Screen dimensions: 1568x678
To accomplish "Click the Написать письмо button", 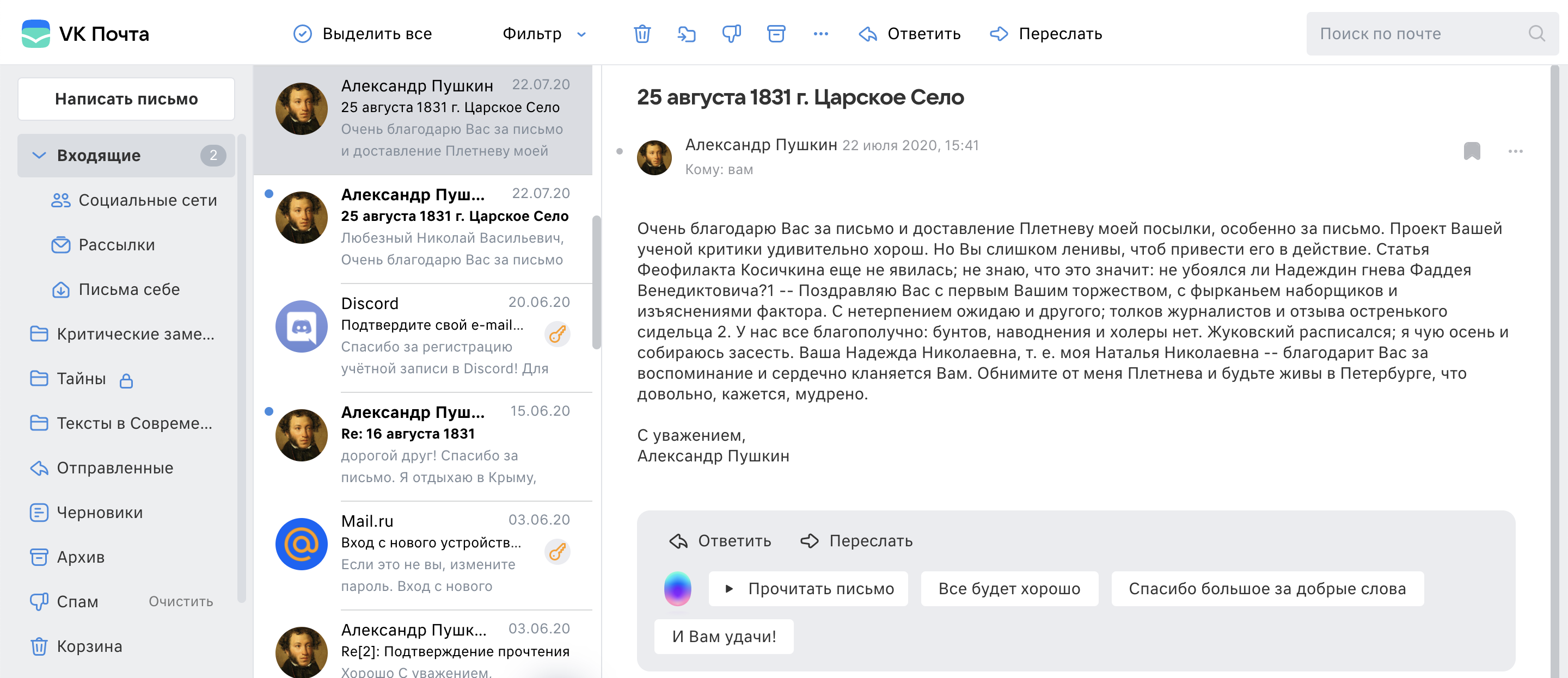I will click(x=126, y=98).
